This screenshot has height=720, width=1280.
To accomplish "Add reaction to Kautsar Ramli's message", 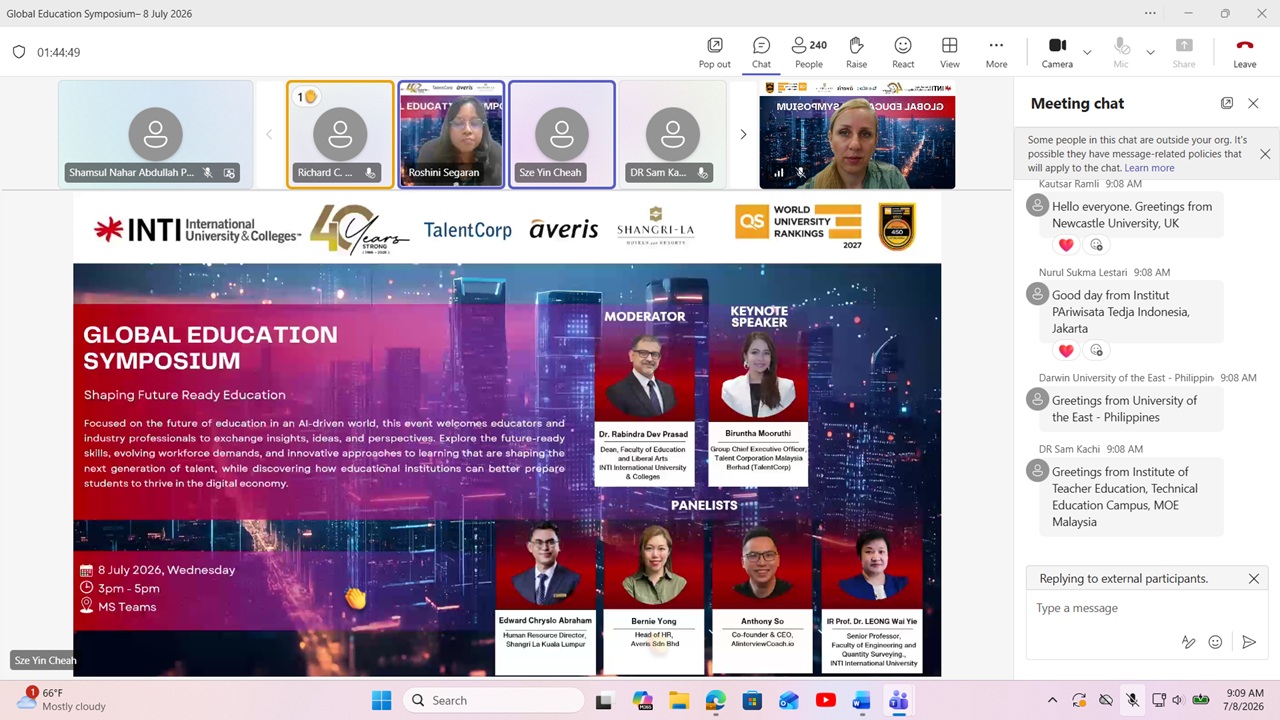I will (x=1096, y=245).
